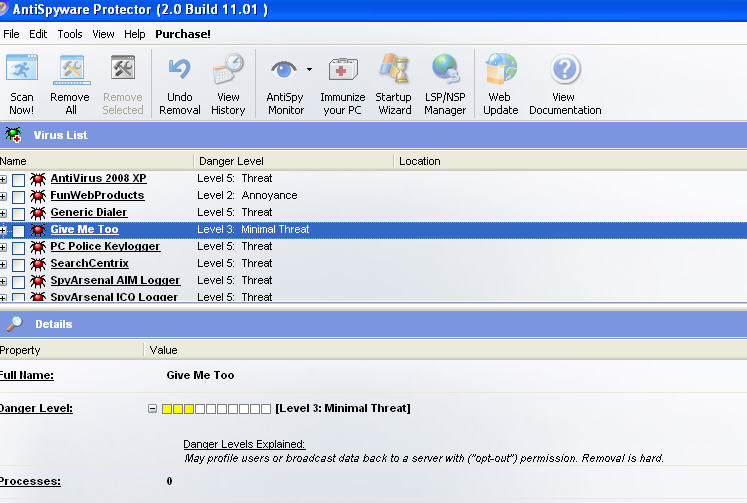Open the SpyArsenal AIM Logger link

coord(115,280)
